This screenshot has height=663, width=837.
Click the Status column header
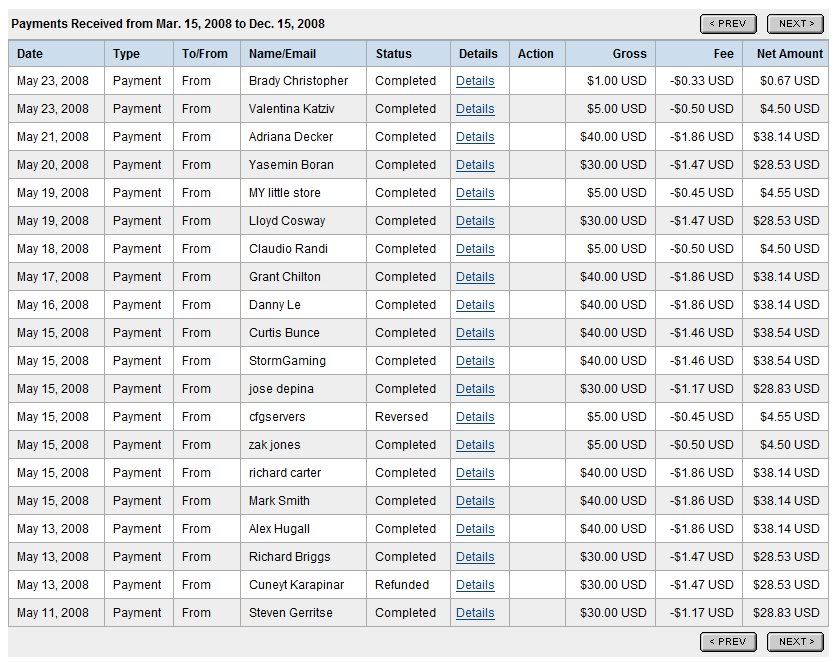point(393,54)
